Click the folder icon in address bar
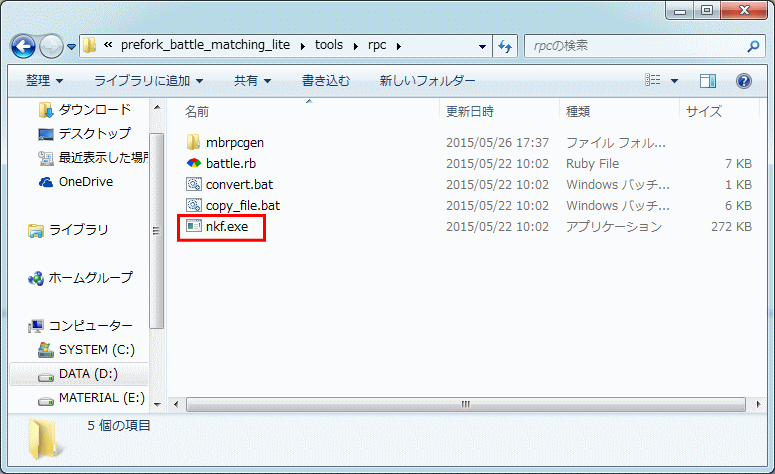775x474 pixels. pos(89,45)
